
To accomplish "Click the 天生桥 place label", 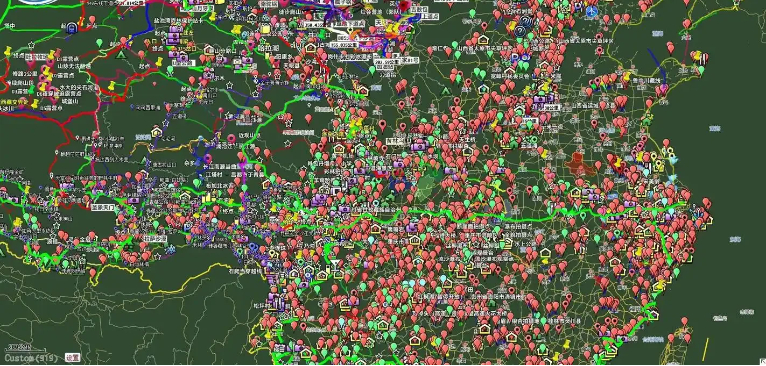I will [468, 139].
